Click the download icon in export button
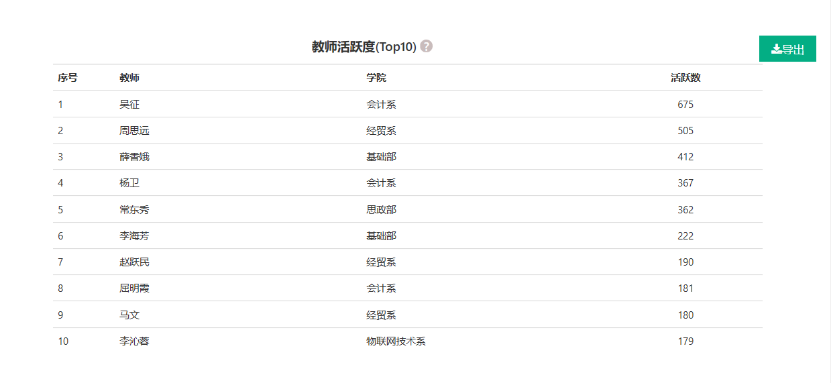The width and height of the screenshot is (831, 383). (x=776, y=49)
